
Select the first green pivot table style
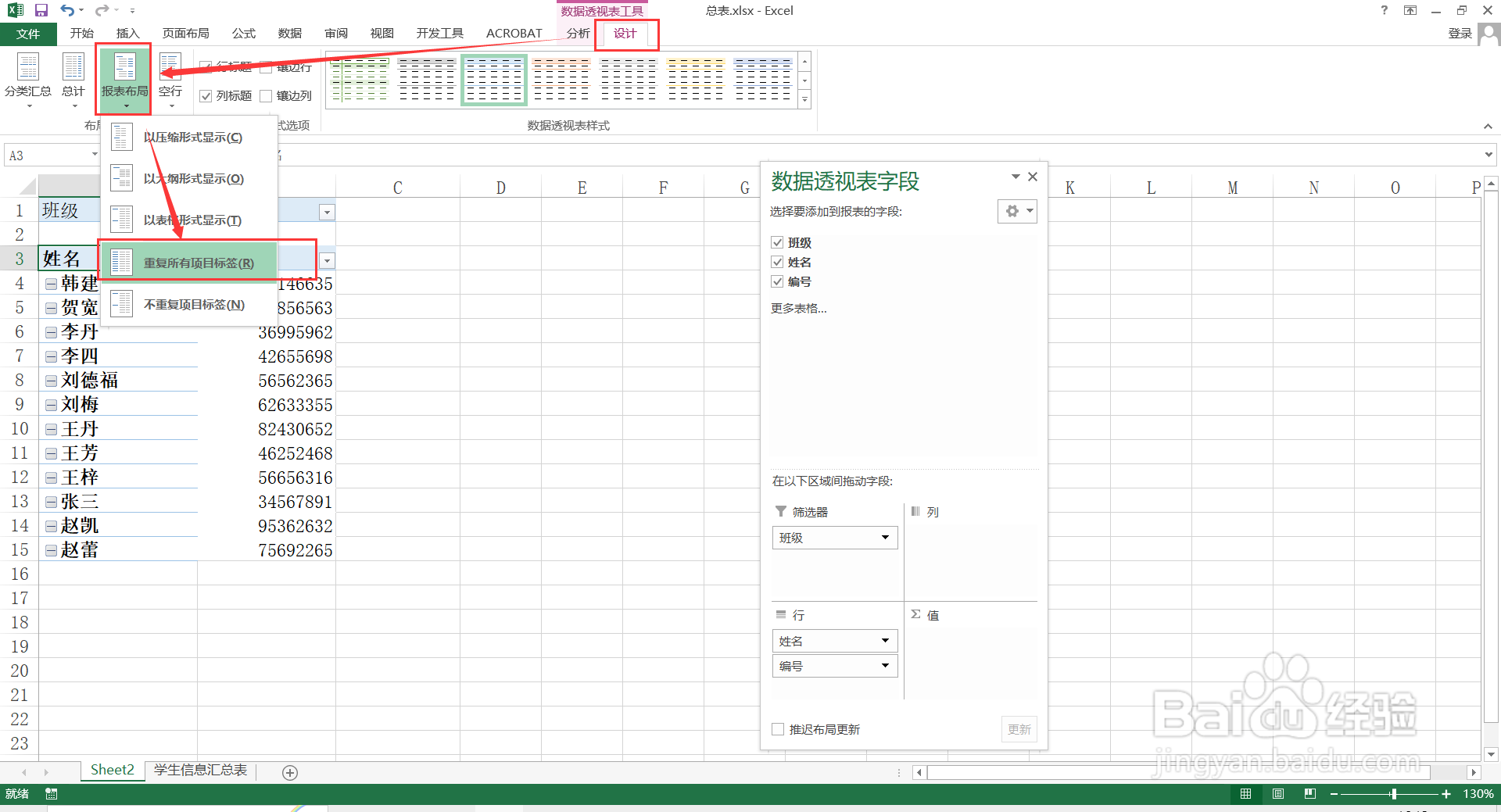click(359, 80)
